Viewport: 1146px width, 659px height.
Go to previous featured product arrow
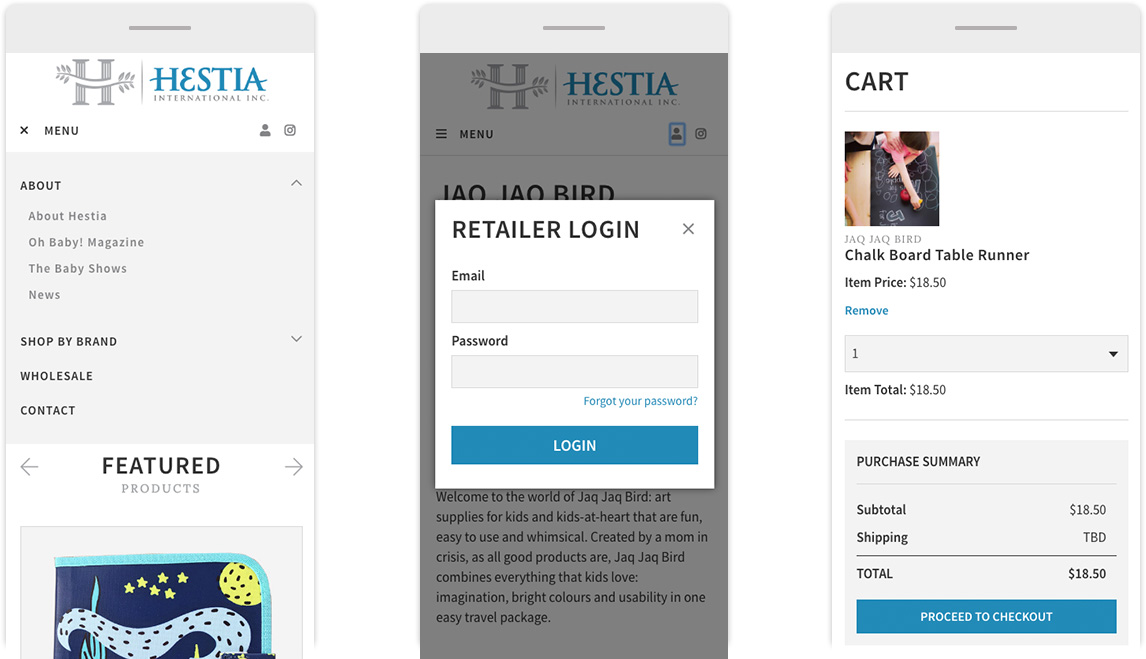[x=29, y=467]
